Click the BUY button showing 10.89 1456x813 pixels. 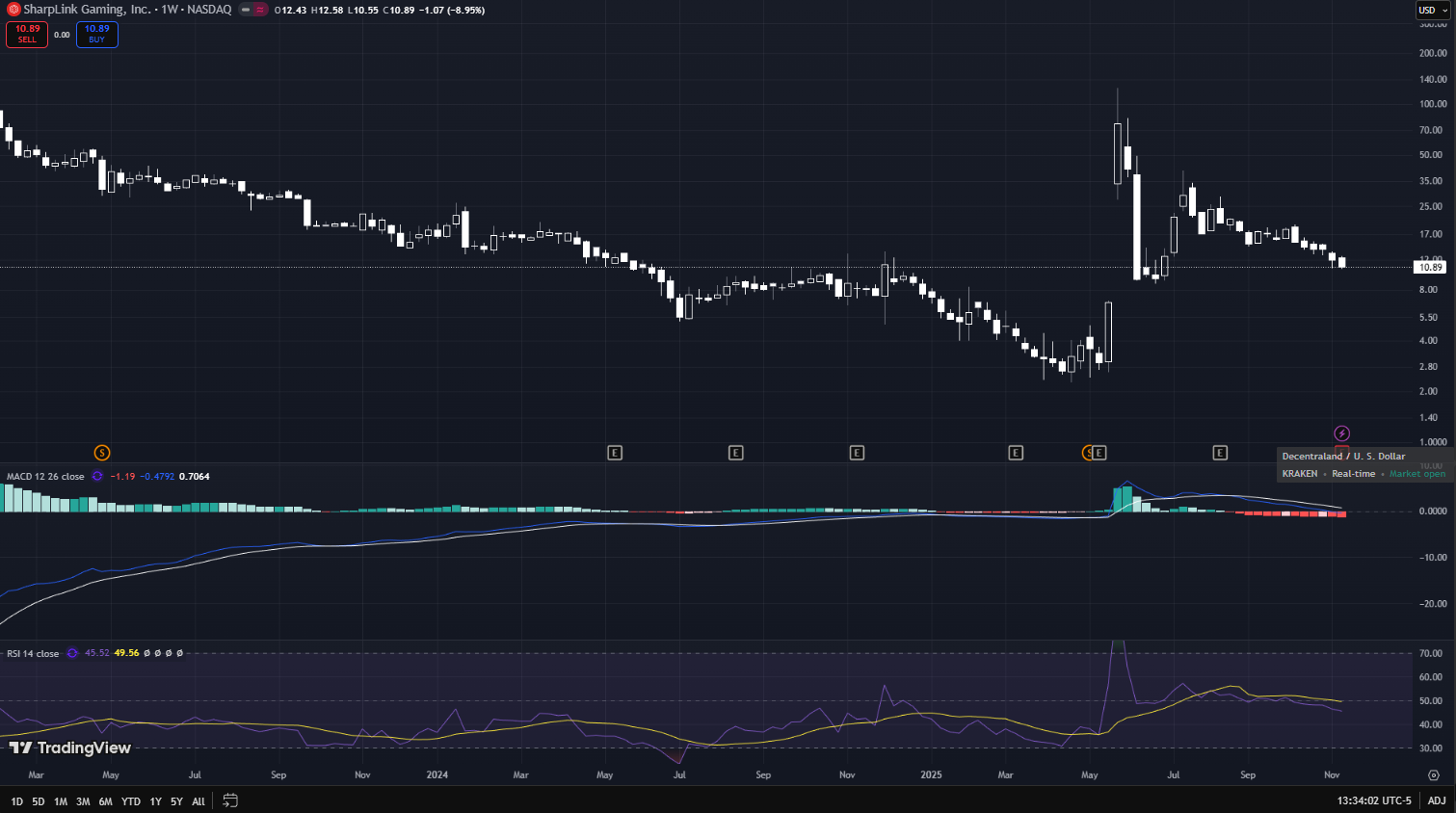[x=96, y=34]
